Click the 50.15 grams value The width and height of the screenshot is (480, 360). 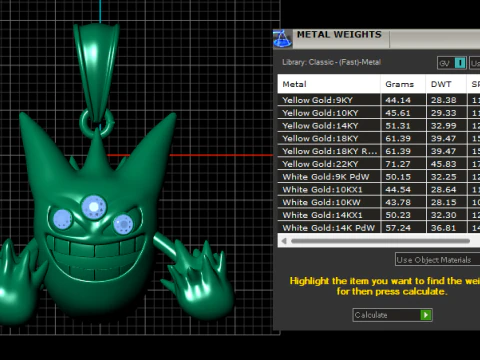coord(398,177)
